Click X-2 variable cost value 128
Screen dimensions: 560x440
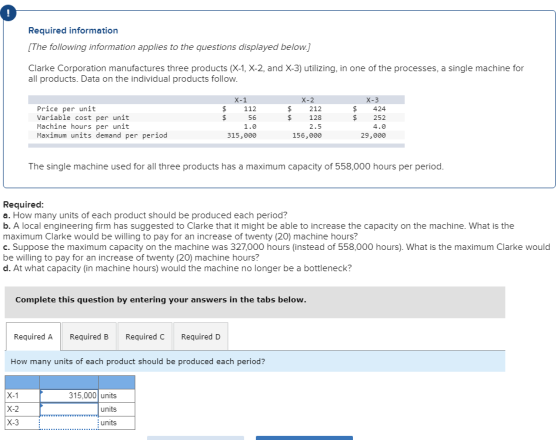click(x=315, y=118)
